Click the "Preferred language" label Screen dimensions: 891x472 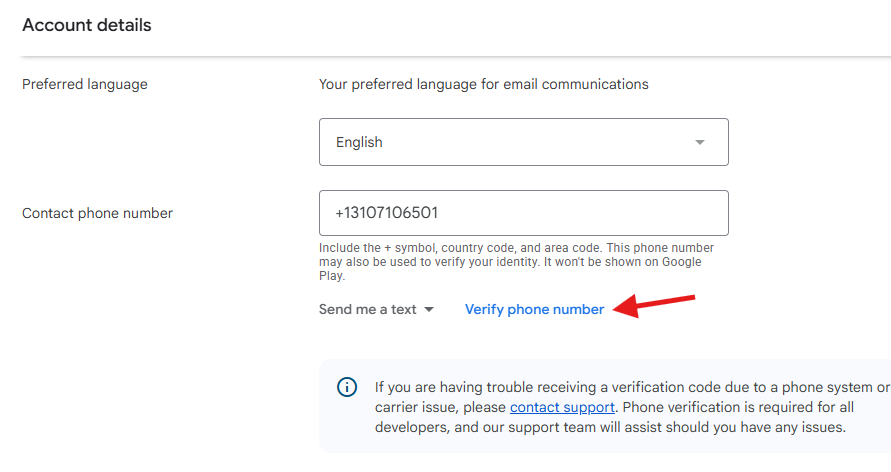(85, 84)
